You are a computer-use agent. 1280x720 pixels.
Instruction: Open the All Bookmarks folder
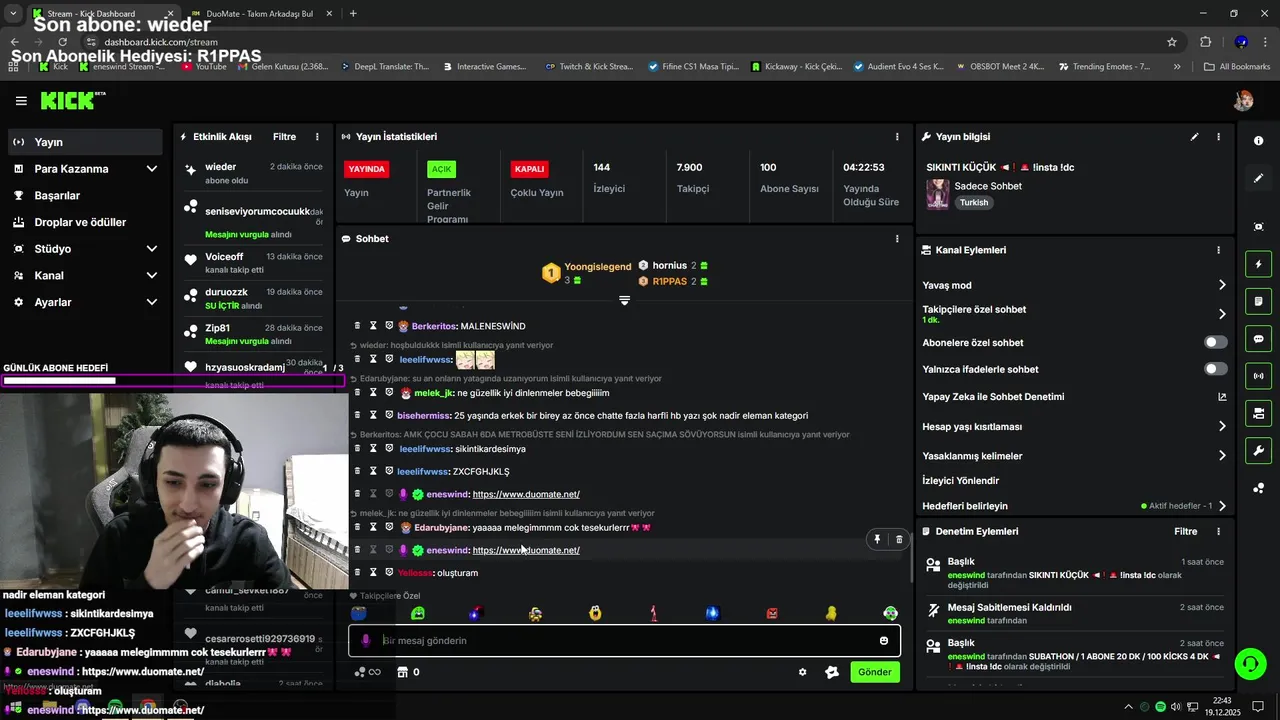[x=1237, y=67]
